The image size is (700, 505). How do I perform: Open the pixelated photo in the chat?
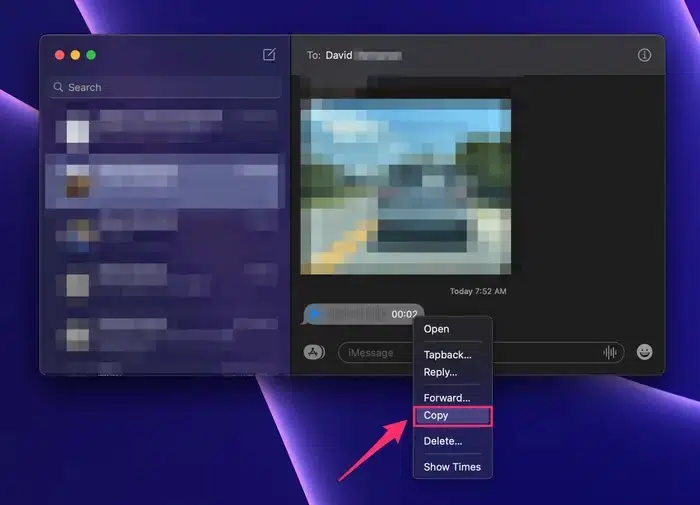pos(405,186)
